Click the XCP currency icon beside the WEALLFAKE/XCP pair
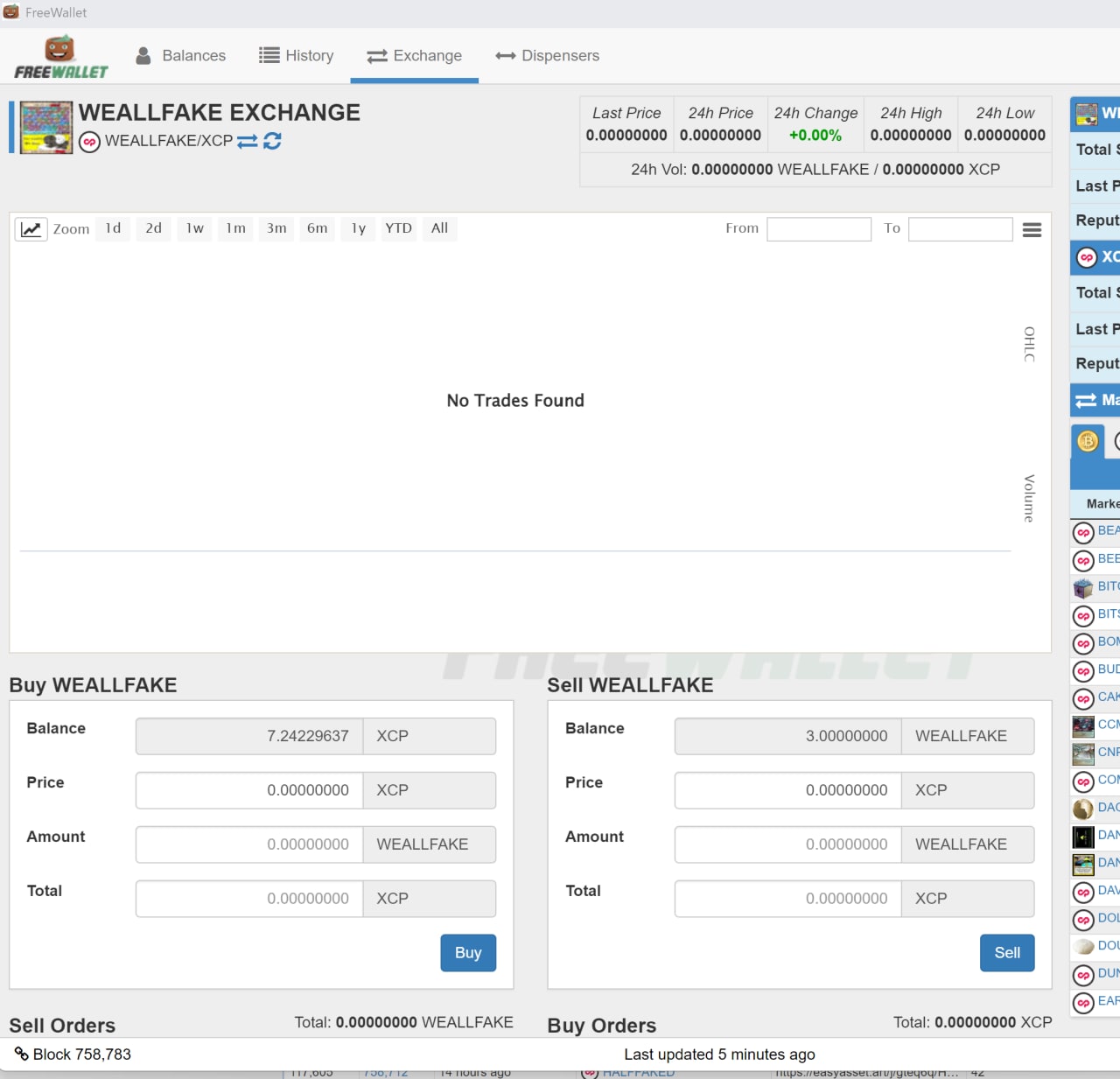This screenshot has height=1079, width=1120. [x=89, y=142]
